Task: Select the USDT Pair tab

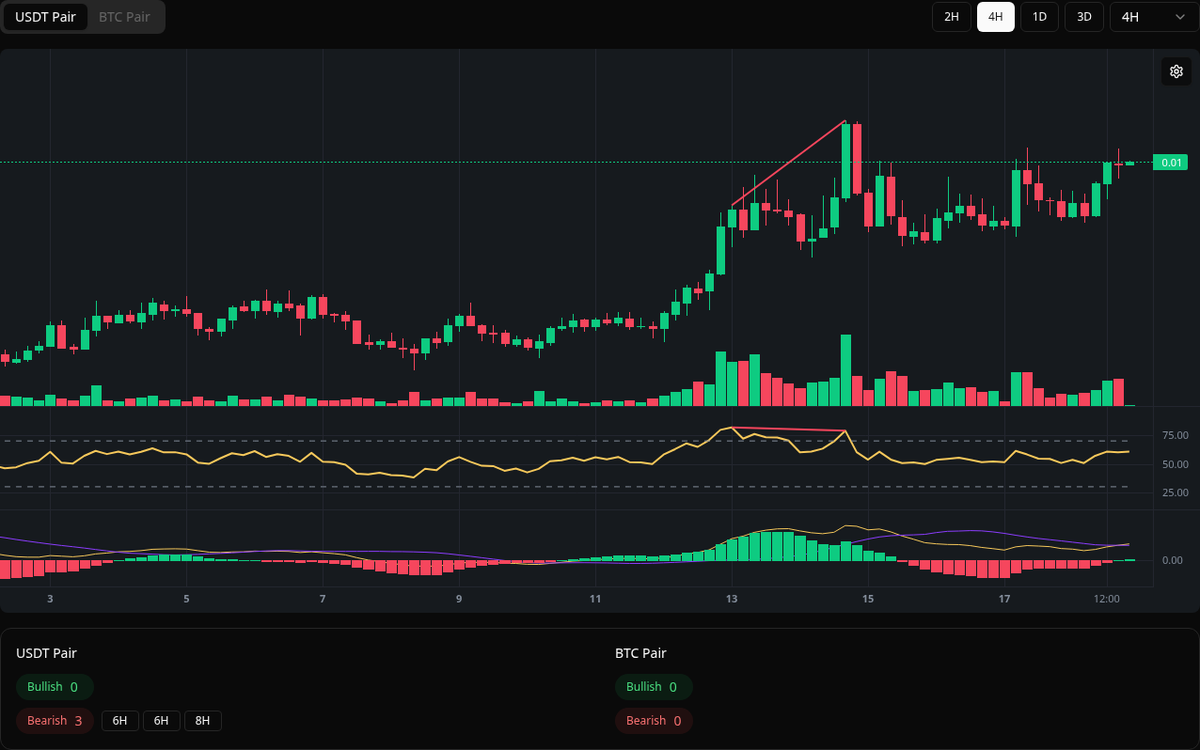Action: 45,17
